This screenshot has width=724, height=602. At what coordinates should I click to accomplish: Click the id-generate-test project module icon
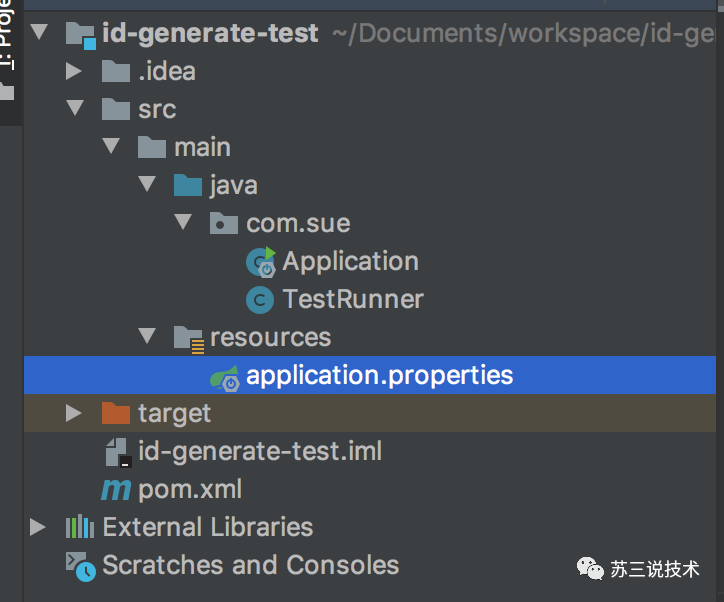coord(81,34)
